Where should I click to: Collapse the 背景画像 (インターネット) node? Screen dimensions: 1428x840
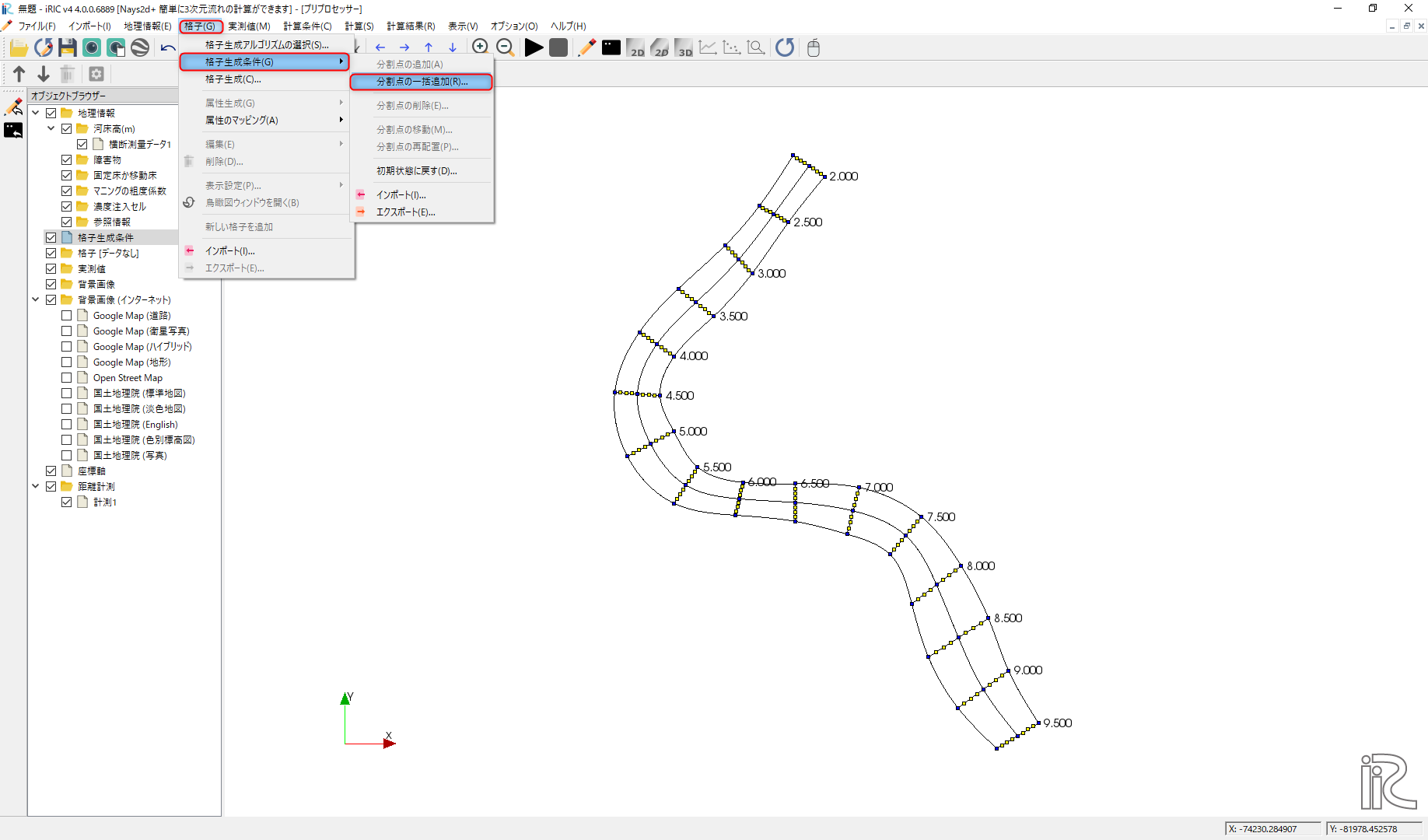(36, 300)
